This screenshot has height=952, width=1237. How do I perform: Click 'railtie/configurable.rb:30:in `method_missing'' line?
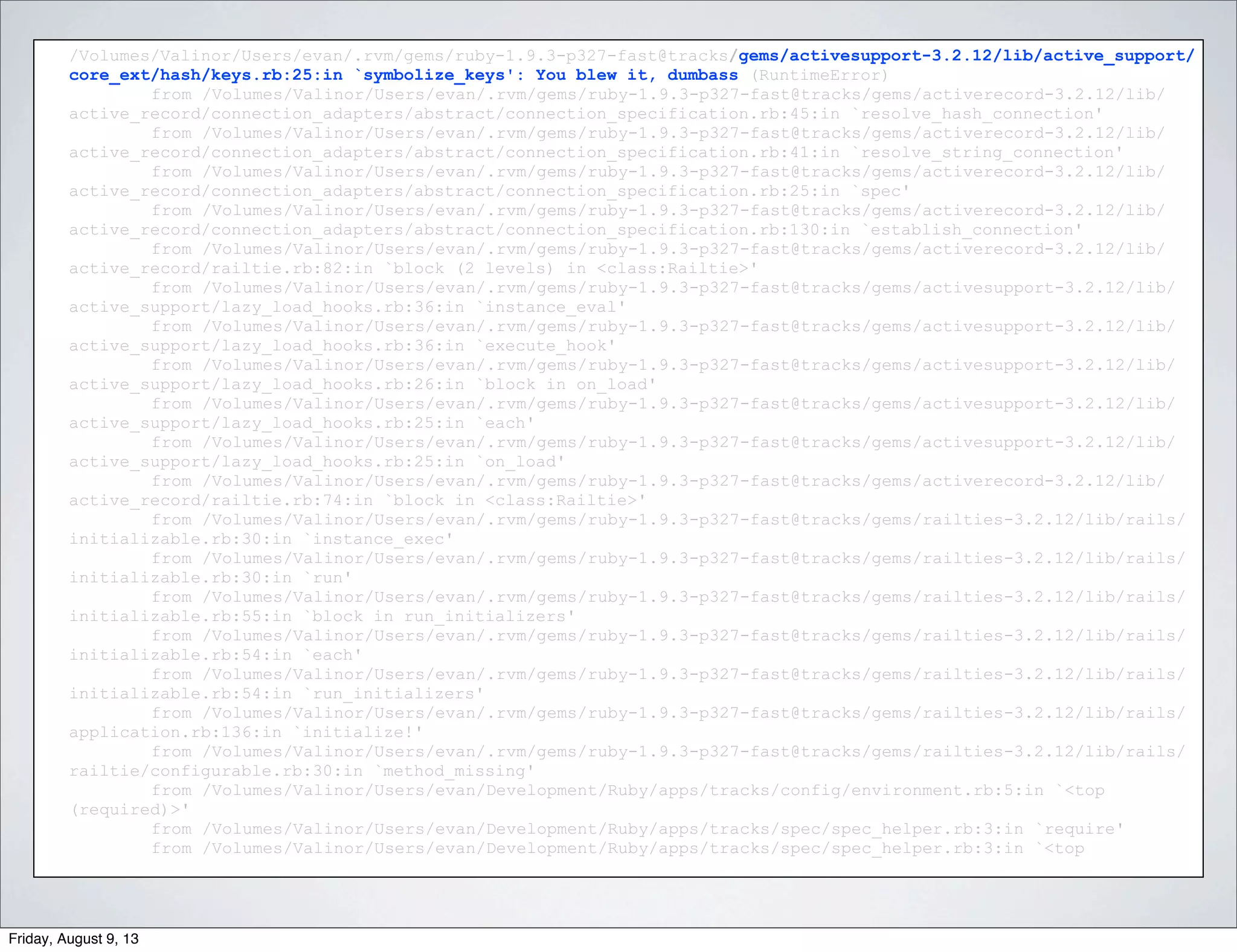click(x=301, y=771)
